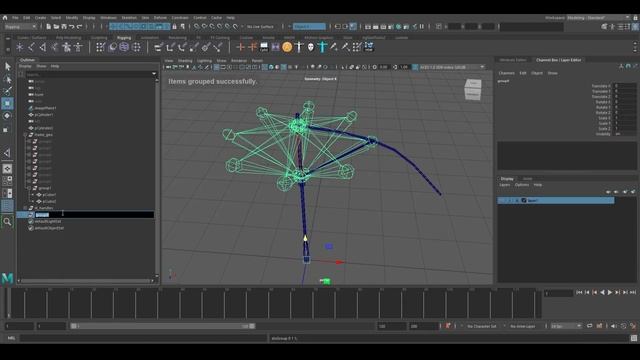The height and width of the screenshot is (360, 640).
Task: Open the Workspace dropdown
Action: pos(598,18)
